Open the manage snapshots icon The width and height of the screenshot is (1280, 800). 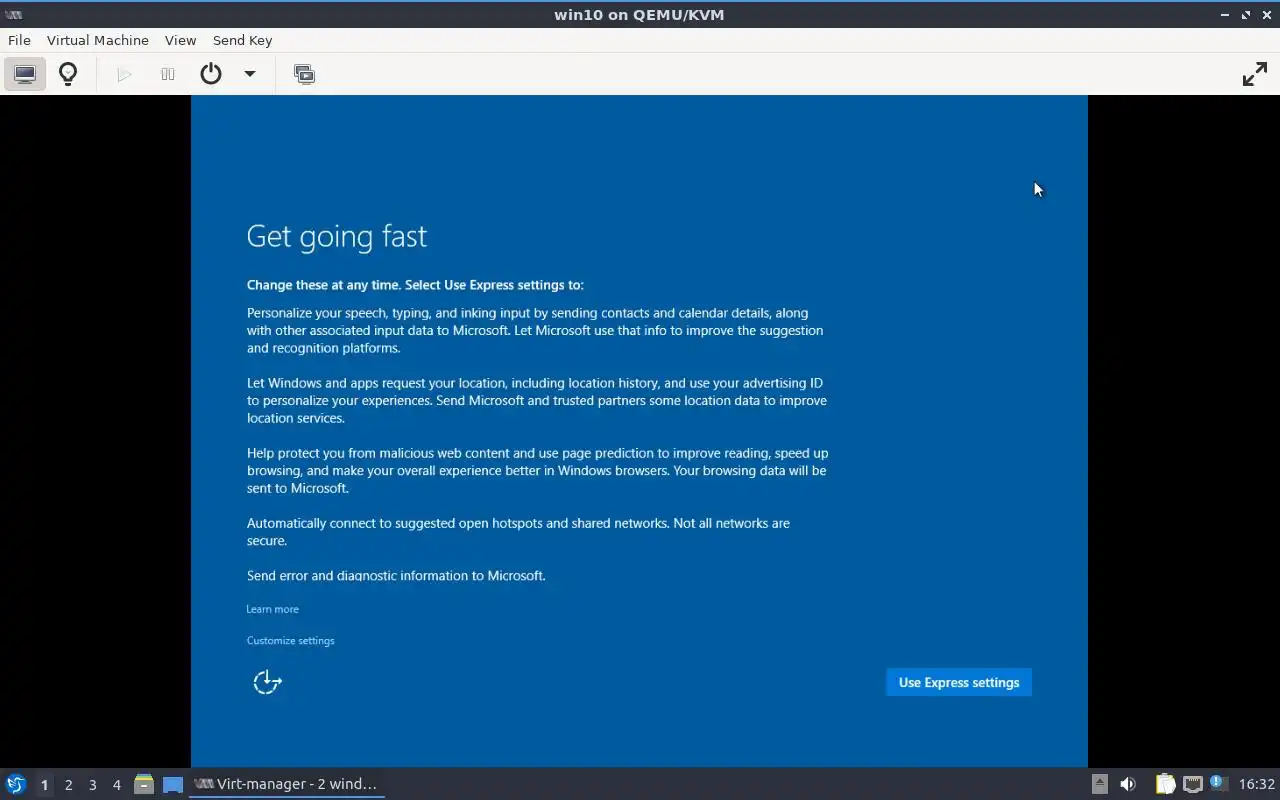[x=304, y=74]
